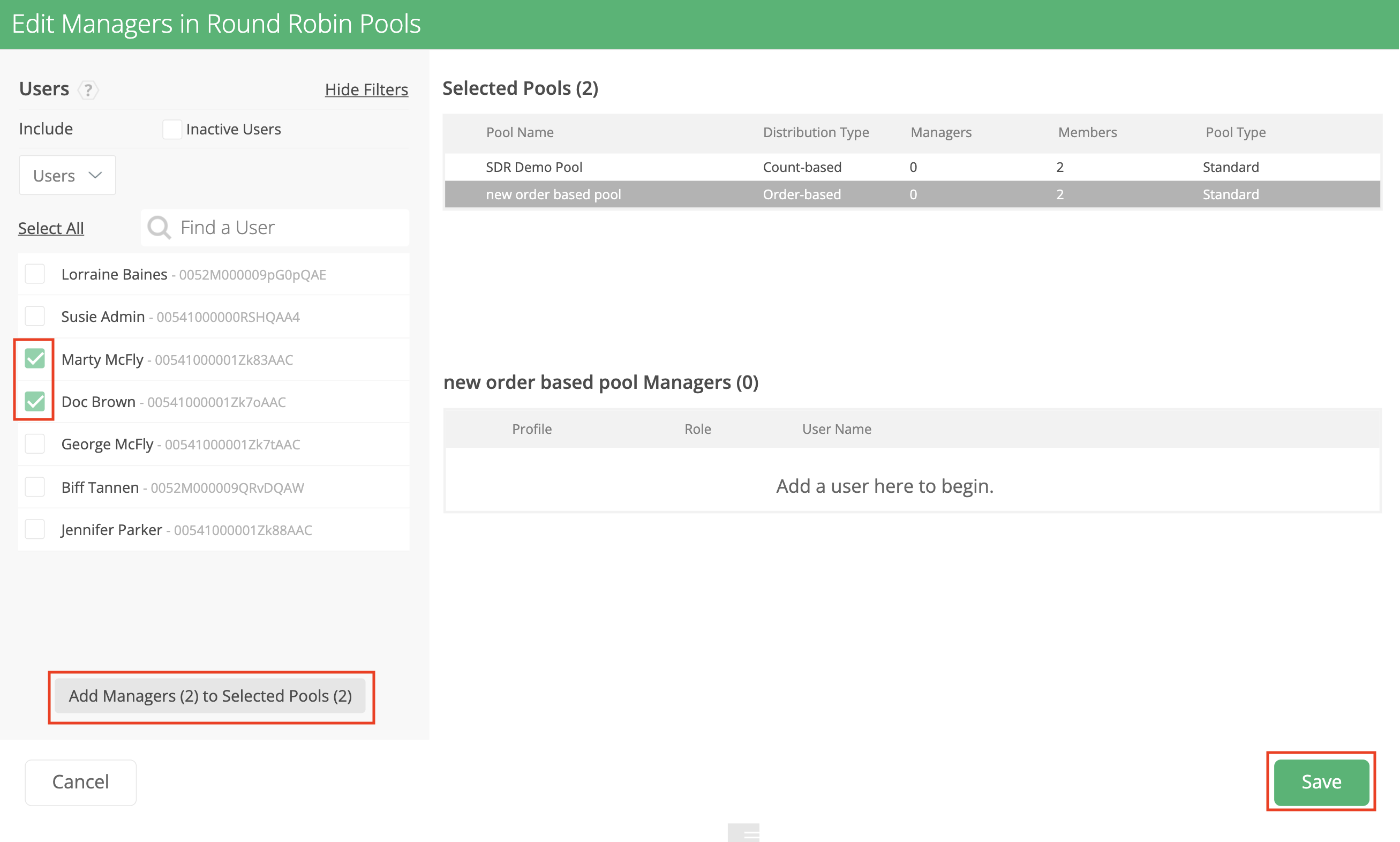Click Add Managers to Selected Pools button
The width and height of the screenshot is (1400, 842).
(210, 696)
